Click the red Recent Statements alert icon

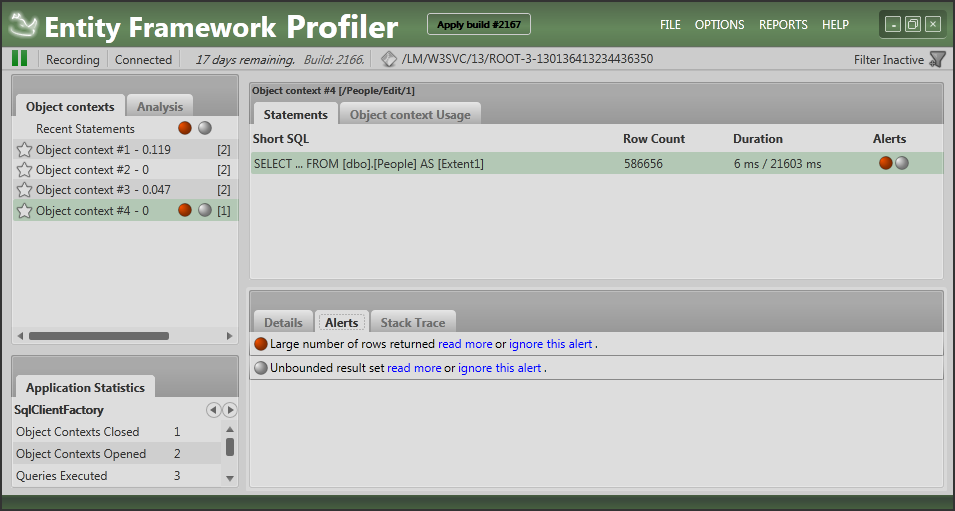coord(184,128)
